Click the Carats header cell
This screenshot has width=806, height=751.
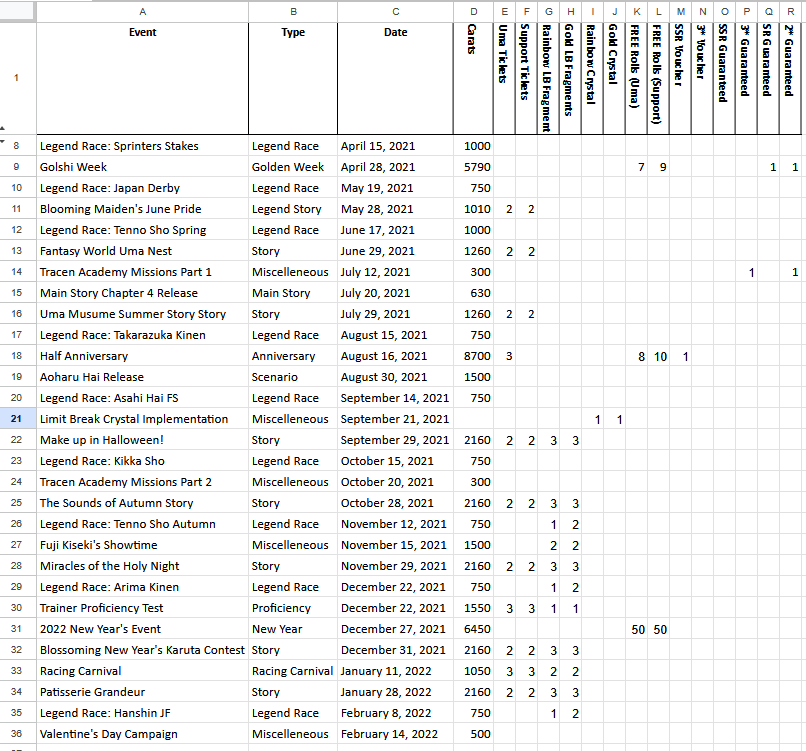(473, 79)
